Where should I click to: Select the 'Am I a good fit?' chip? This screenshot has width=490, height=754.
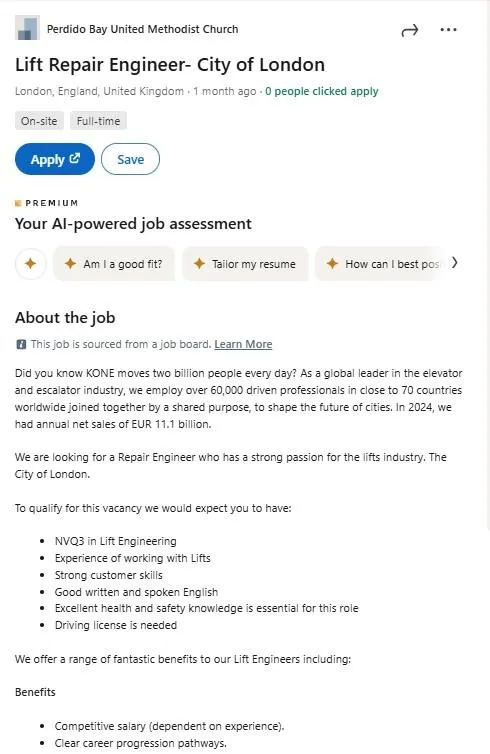(x=114, y=264)
